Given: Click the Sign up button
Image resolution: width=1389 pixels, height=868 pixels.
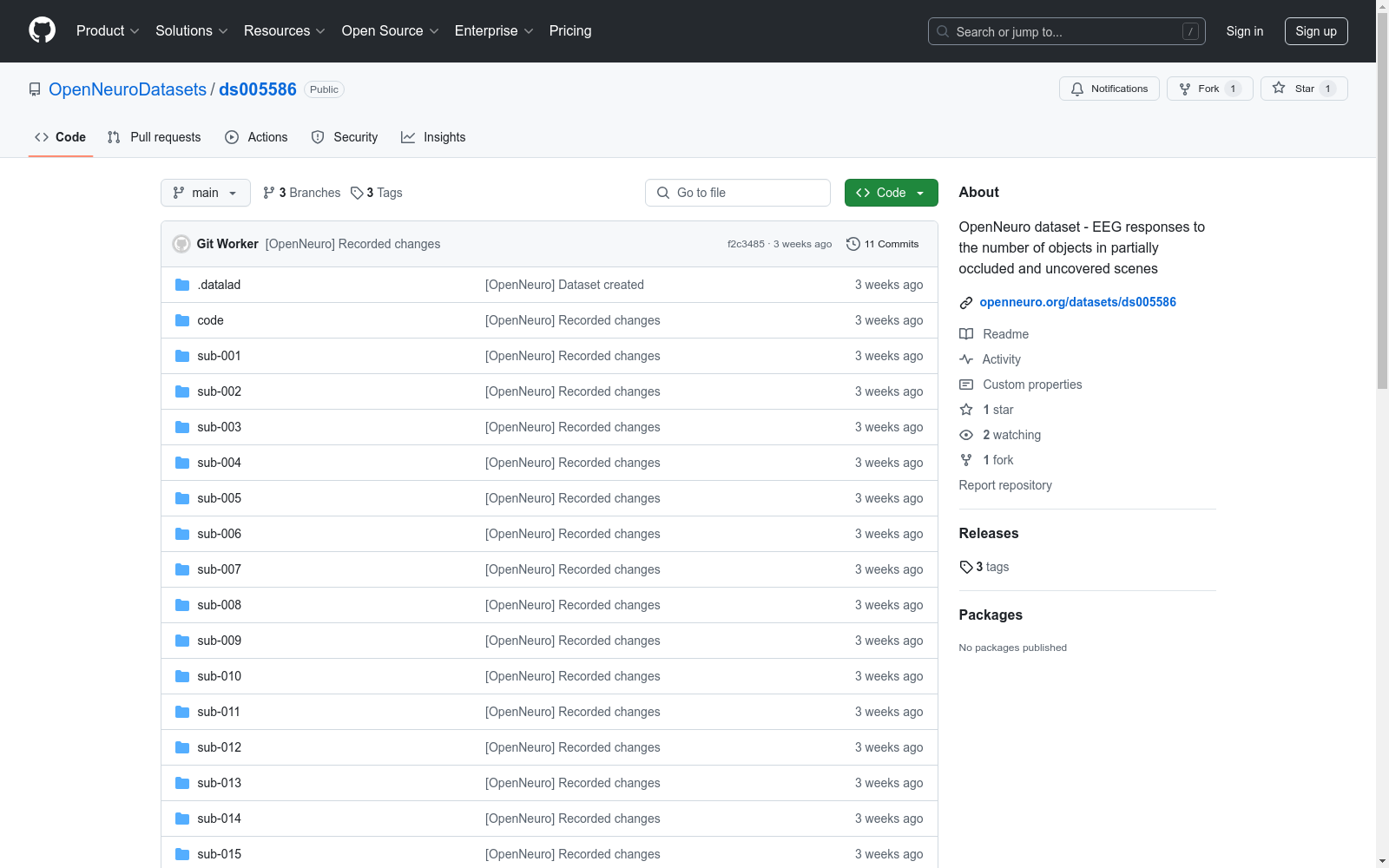Looking at the screenshot, I should click(1316, 31).
